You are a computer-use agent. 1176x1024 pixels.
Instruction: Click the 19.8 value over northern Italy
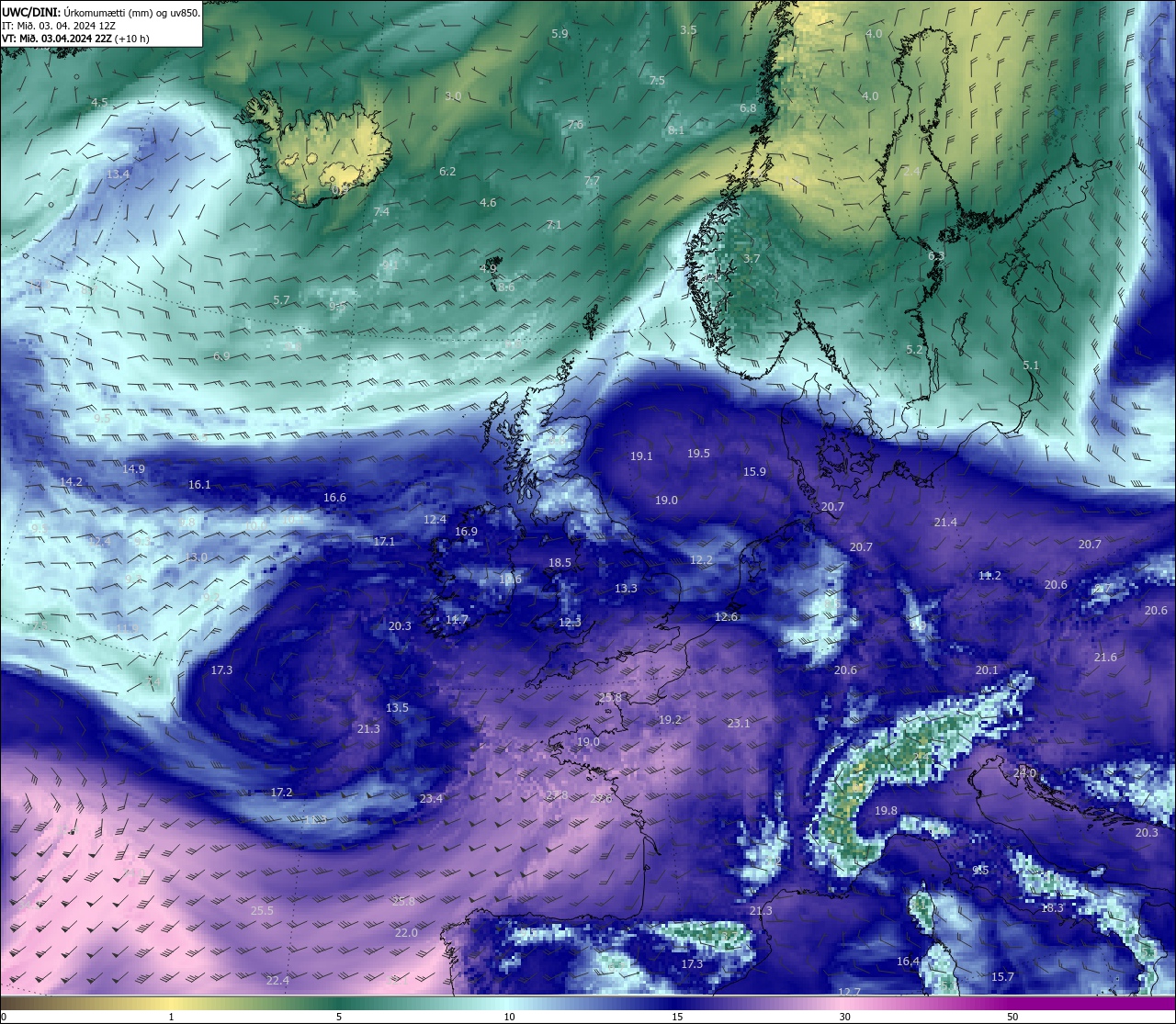[x=886, y=810]
